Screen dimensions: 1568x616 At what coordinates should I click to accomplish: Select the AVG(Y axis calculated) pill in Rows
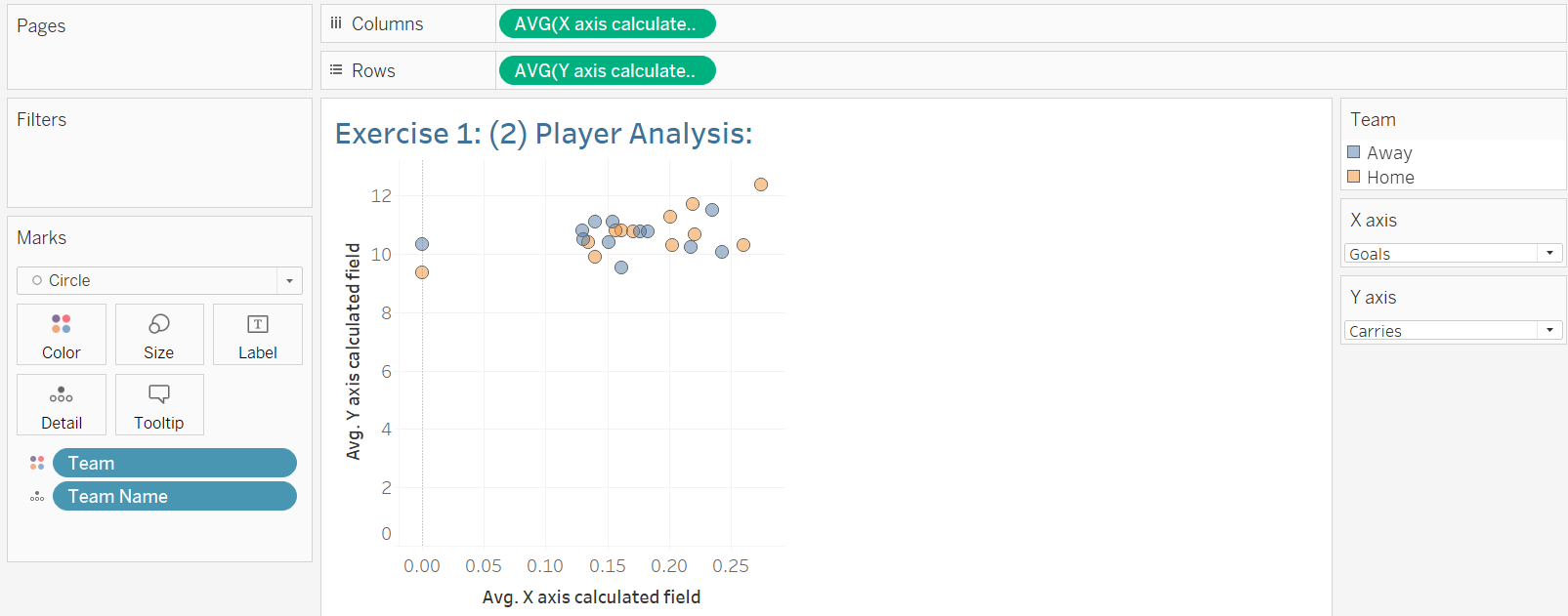(607, 70)
